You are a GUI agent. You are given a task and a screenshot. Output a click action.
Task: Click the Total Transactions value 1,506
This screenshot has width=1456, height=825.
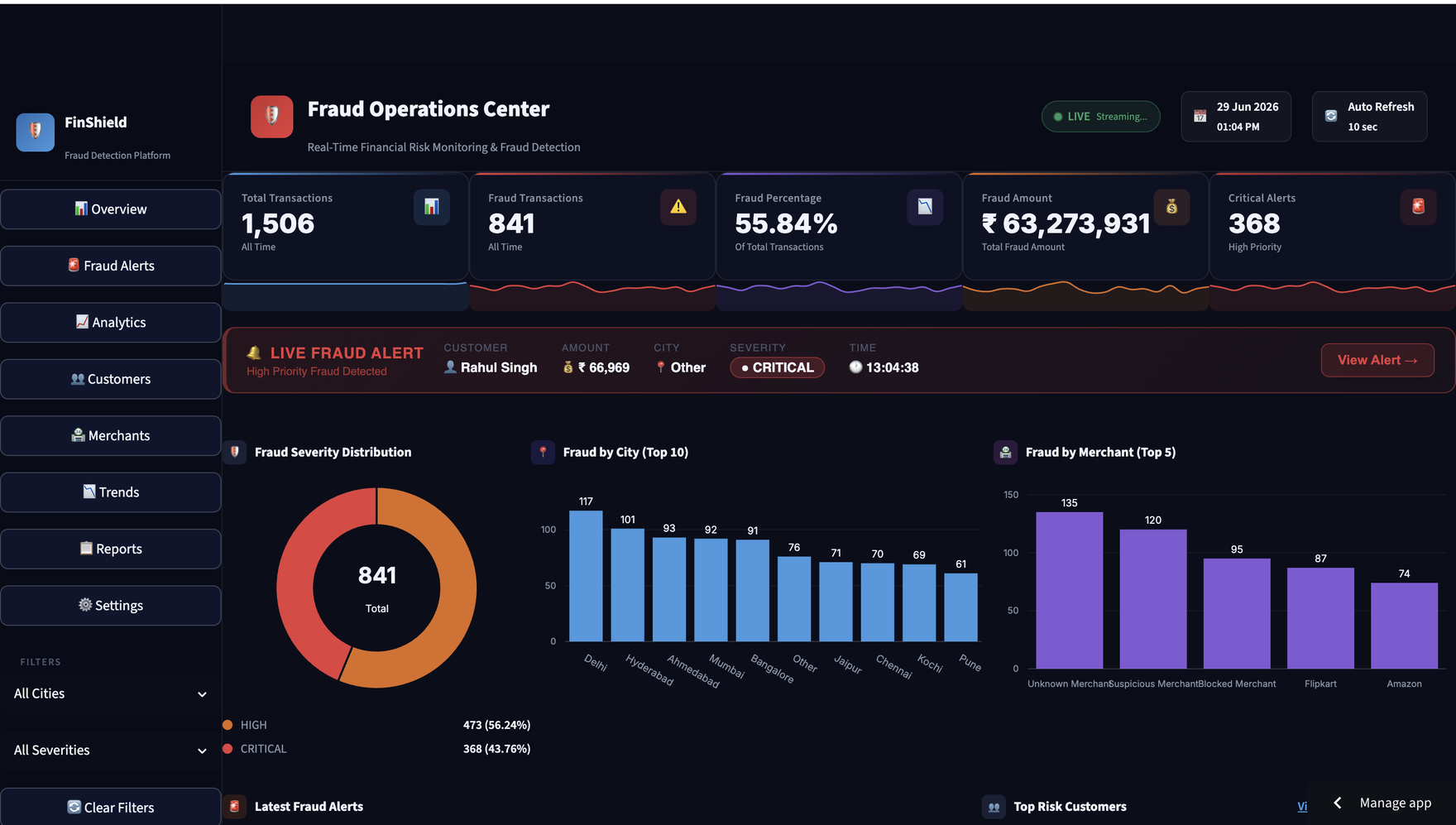tap(278, 223)
